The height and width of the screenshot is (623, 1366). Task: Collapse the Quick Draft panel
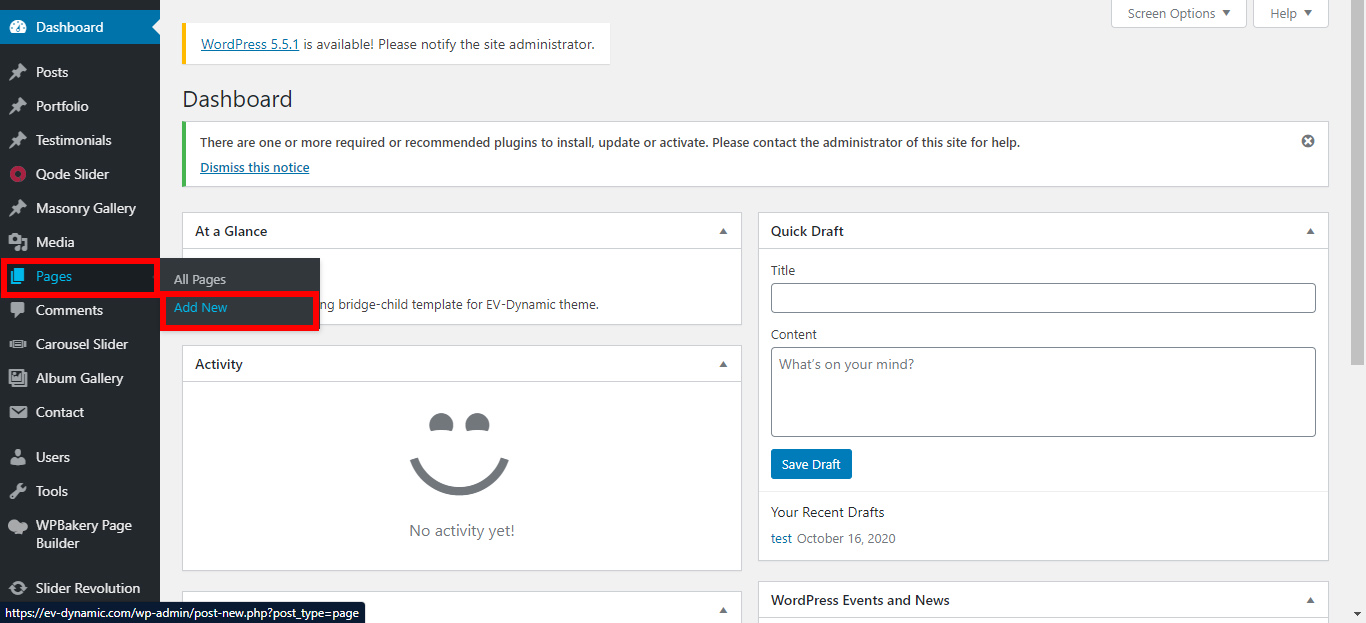(x=1310, y=231)
